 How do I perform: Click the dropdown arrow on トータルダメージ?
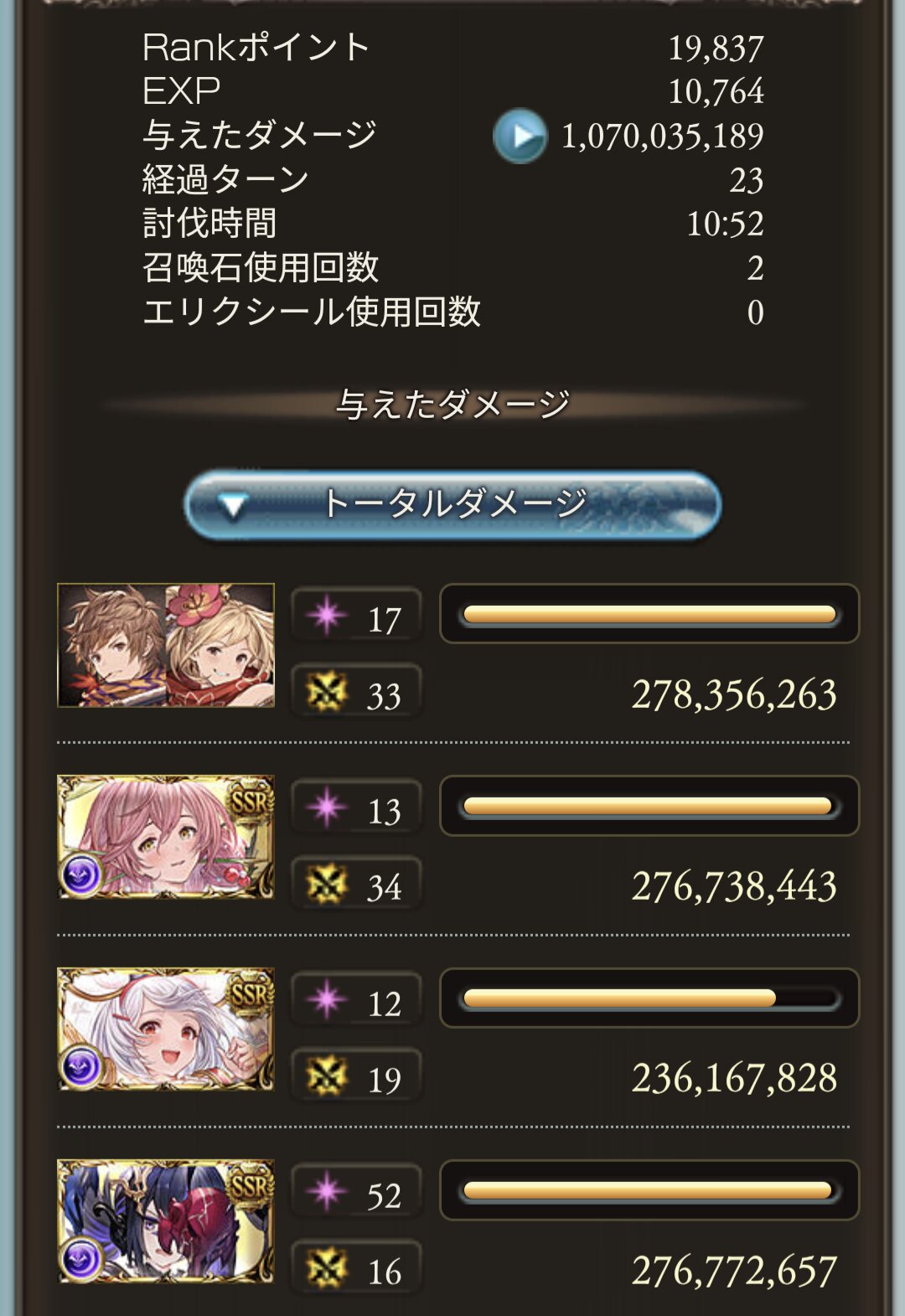(232, 505)
